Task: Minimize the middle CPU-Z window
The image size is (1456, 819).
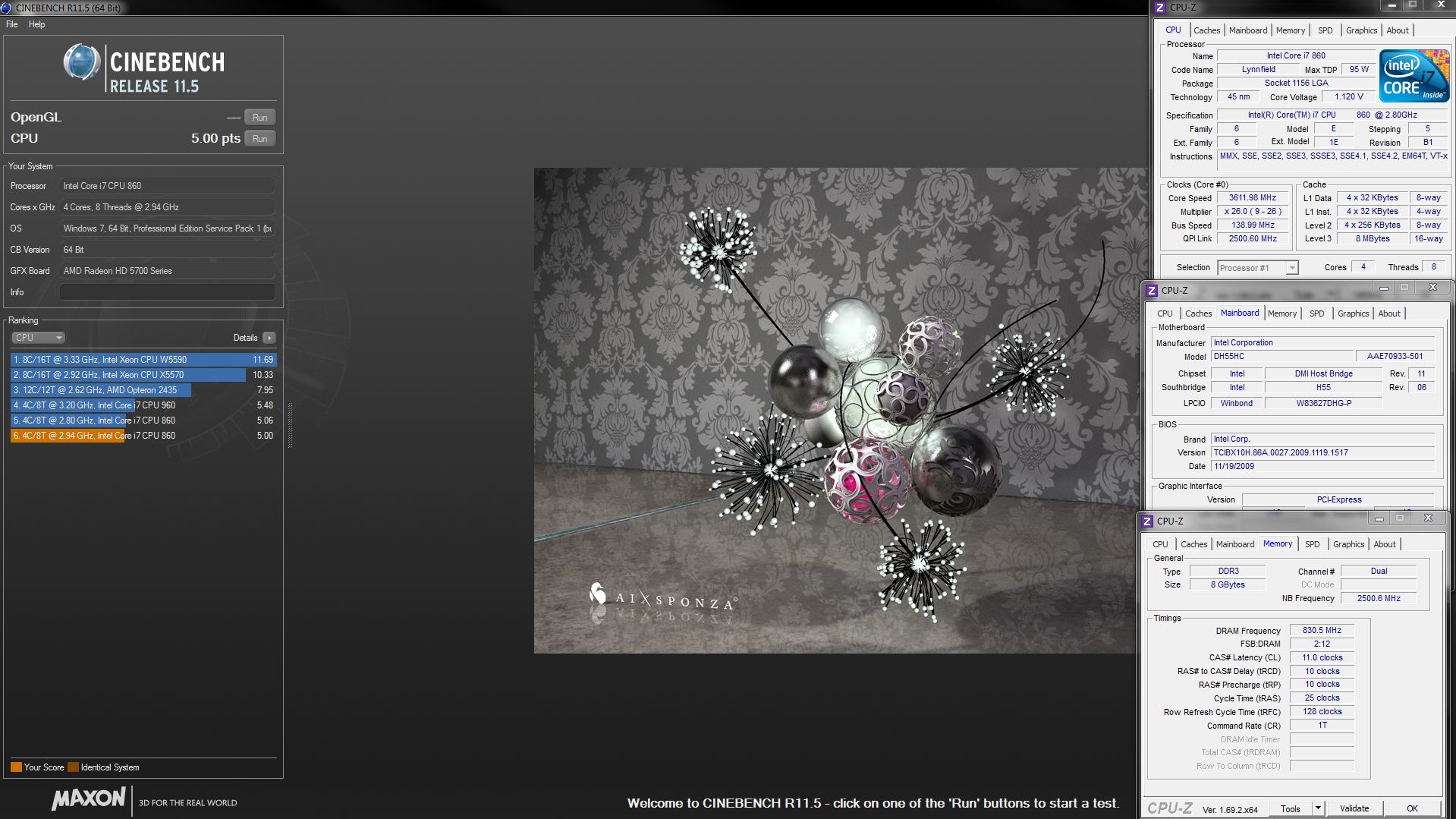Action: coord(1384,288)
